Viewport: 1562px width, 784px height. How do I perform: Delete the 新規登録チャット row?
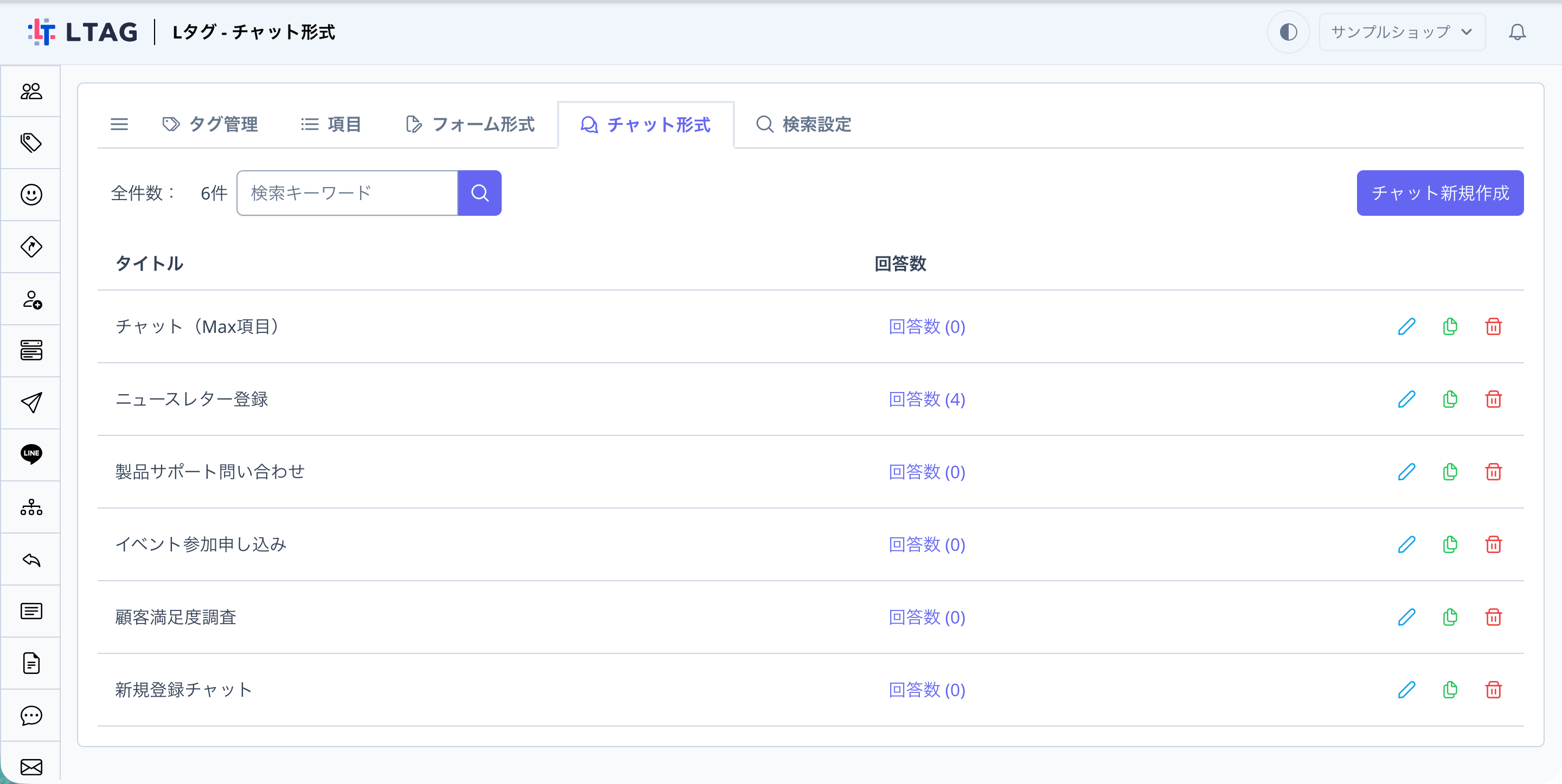1493,690
